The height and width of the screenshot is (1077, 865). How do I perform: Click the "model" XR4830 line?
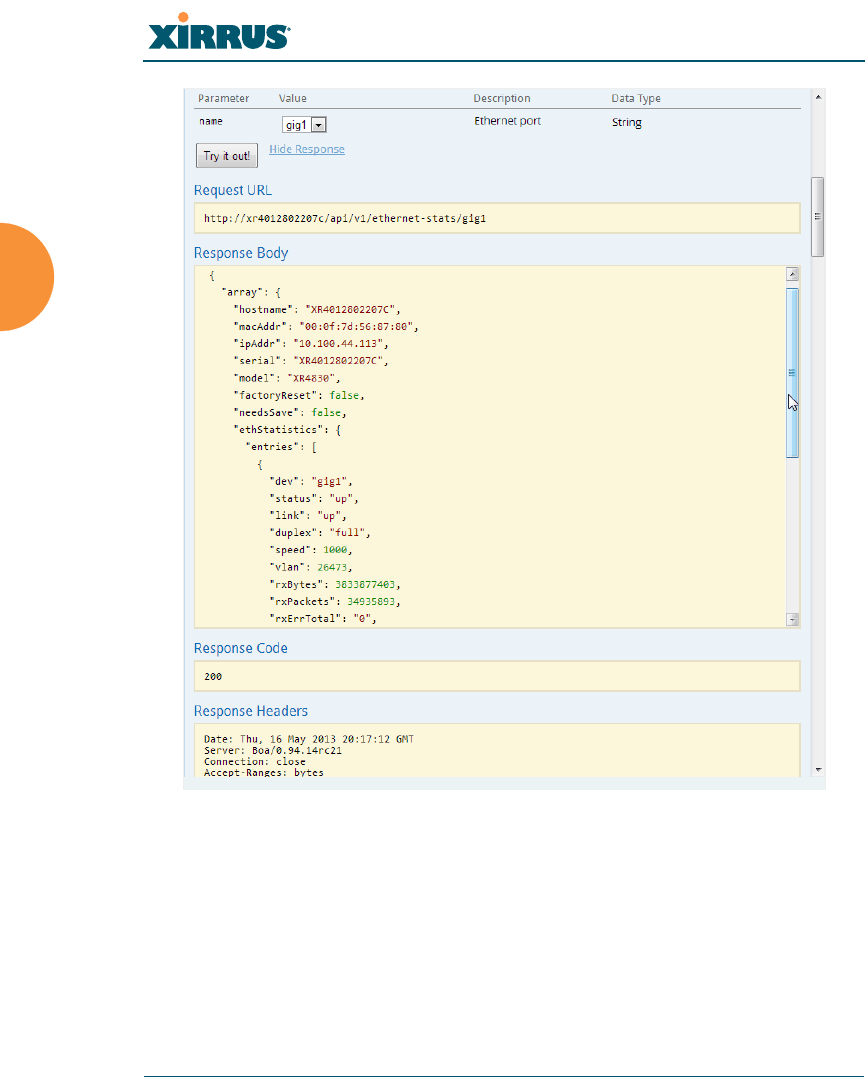click(287, 378)
